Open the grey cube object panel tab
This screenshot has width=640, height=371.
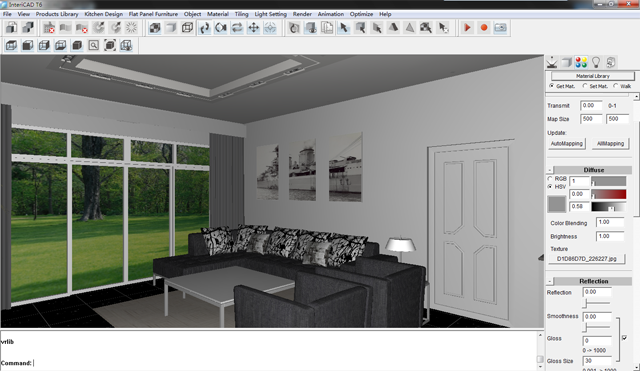pyautogui.click(x=566, y=62)
